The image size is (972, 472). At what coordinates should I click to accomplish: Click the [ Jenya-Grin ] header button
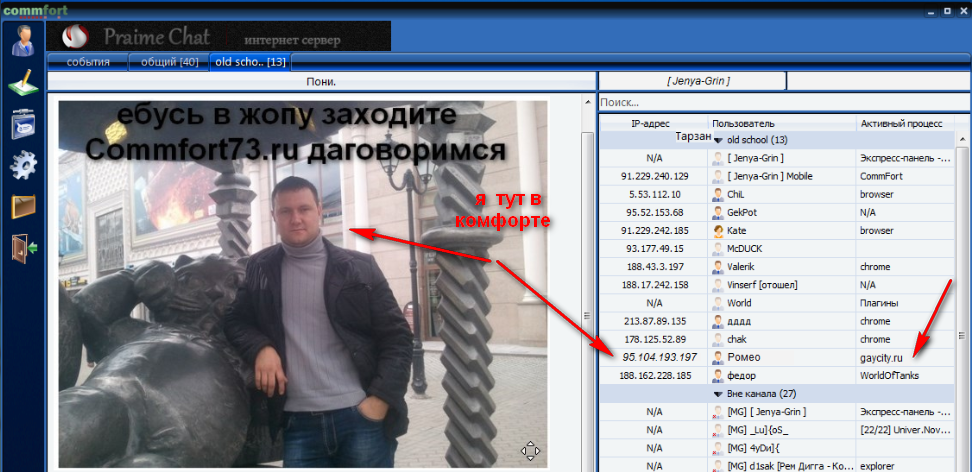pos(692,81)
